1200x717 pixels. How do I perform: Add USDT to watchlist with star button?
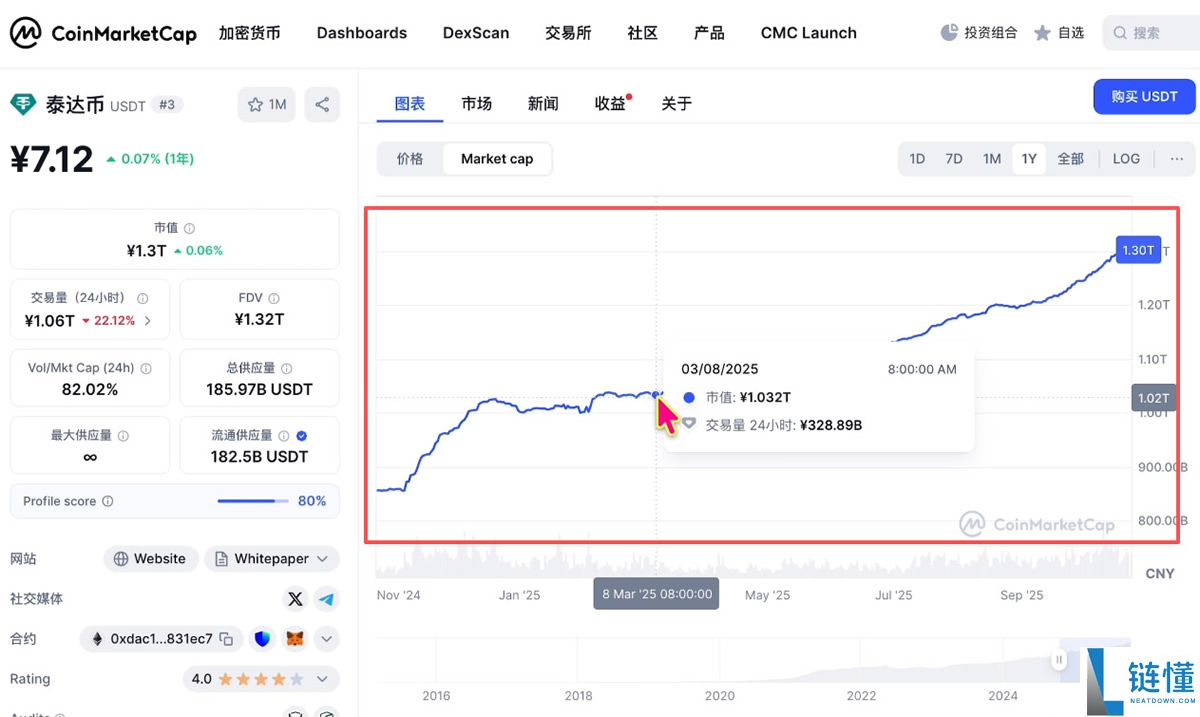click(266, 104)
